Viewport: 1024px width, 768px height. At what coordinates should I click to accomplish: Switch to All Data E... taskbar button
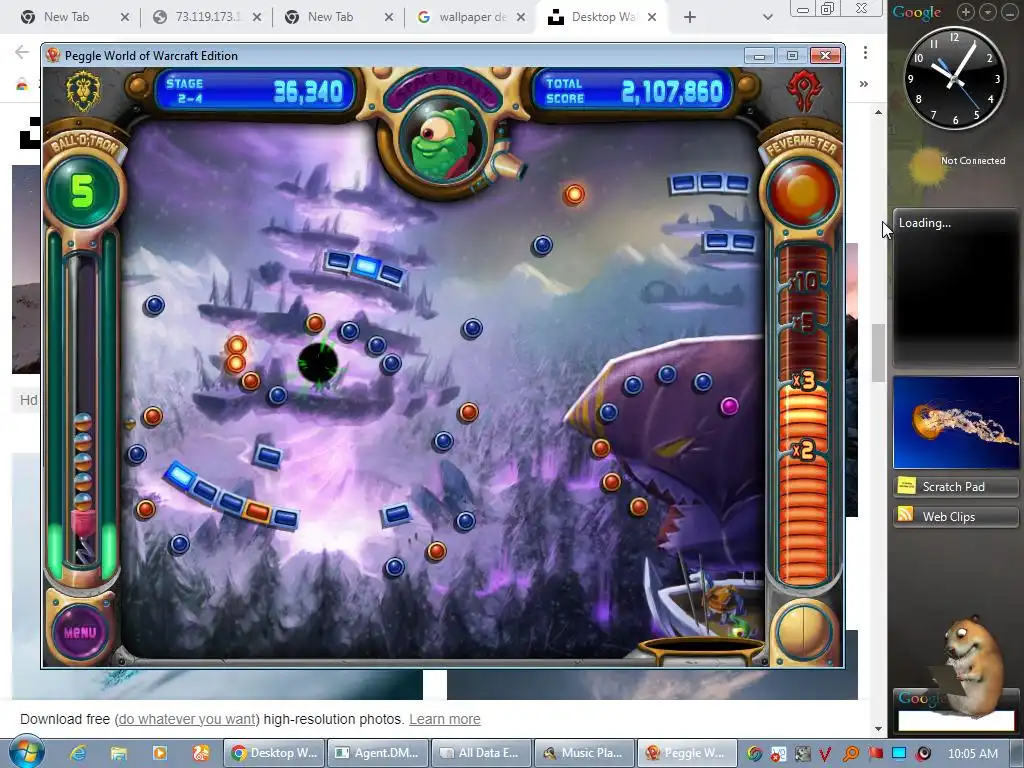coord(481,753)
